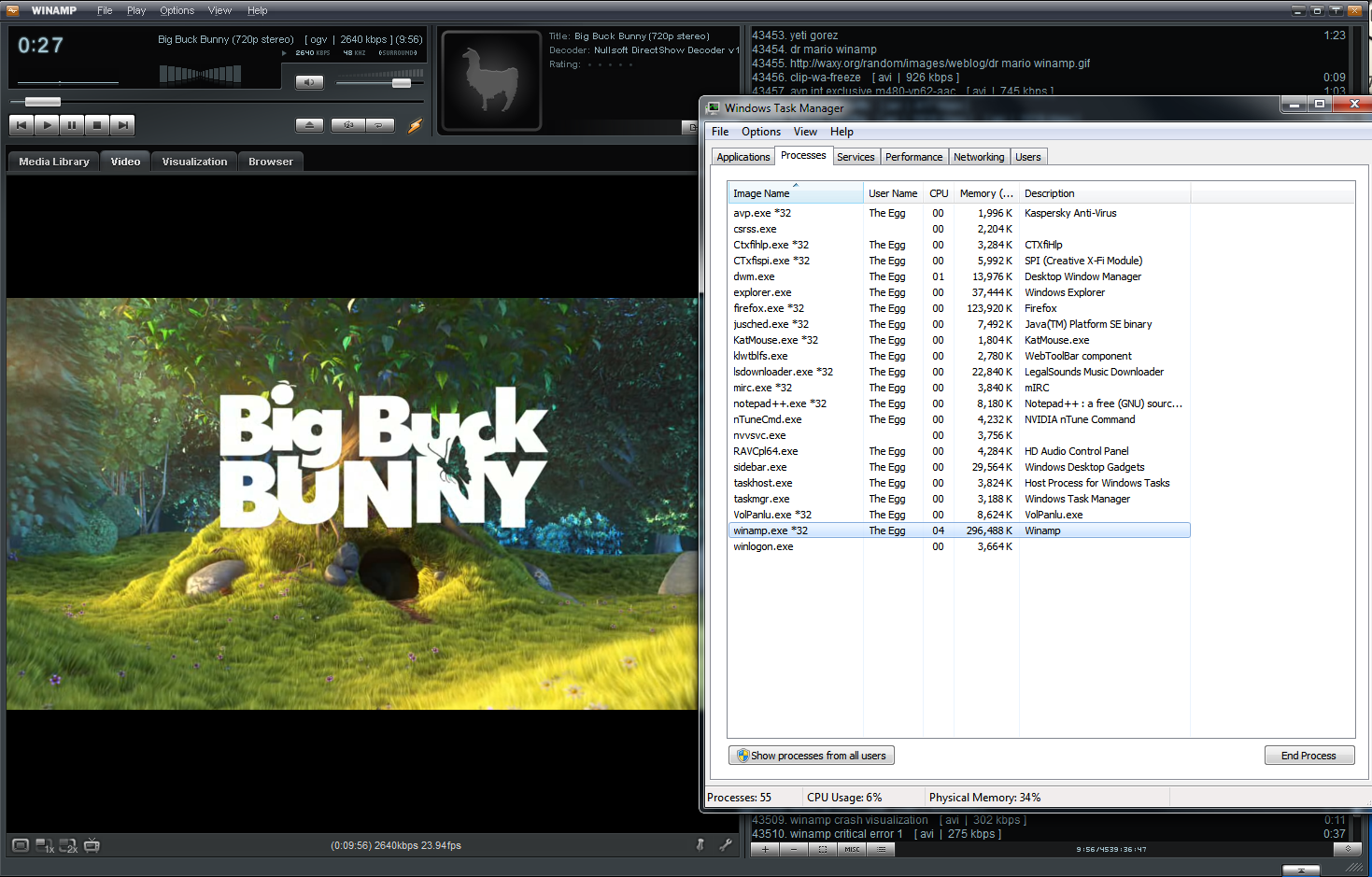This screenshot has height=877, width=1372.
Task: Click the Winamp previous track button
Action: point(21,124)
